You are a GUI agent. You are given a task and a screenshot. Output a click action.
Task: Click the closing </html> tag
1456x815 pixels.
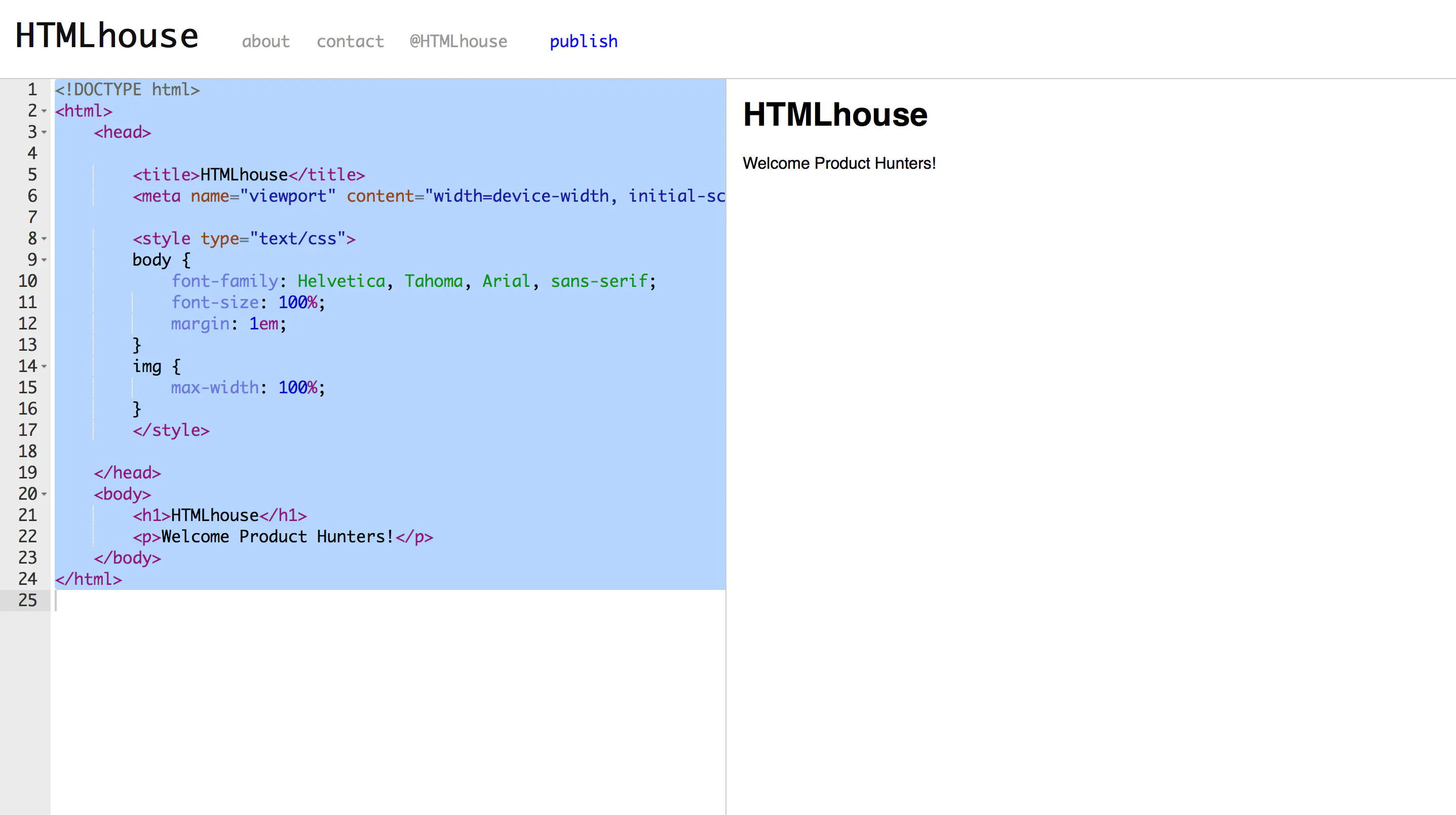88,579
